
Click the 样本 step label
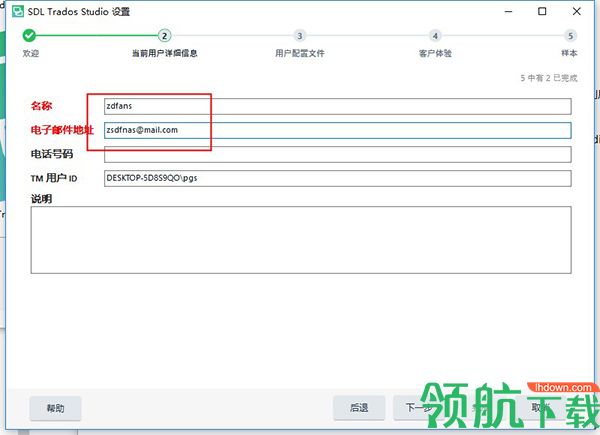(569, 53)
